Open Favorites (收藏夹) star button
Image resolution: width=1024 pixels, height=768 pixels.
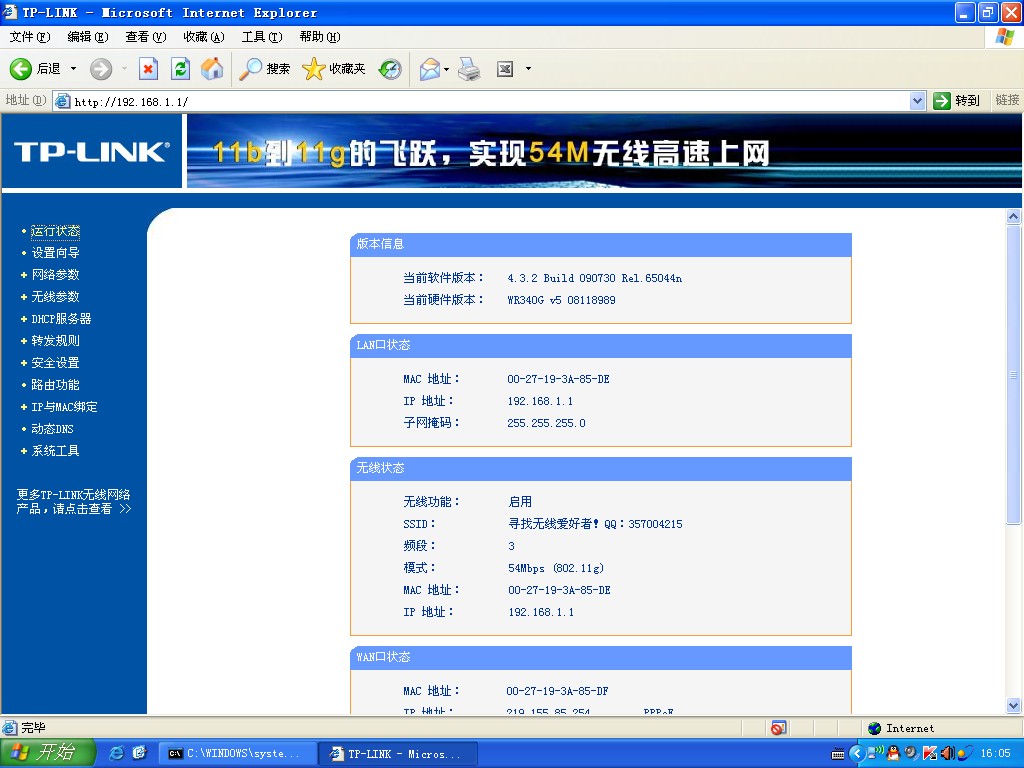coord(334,69)
